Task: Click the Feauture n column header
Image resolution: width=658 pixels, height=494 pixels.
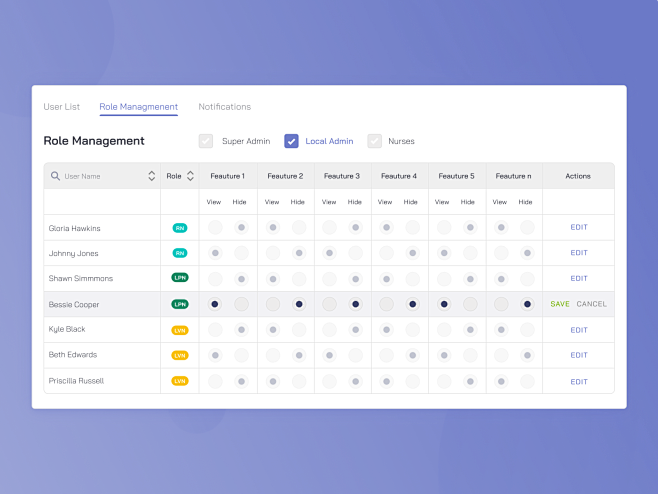Action: coord(513,176)
